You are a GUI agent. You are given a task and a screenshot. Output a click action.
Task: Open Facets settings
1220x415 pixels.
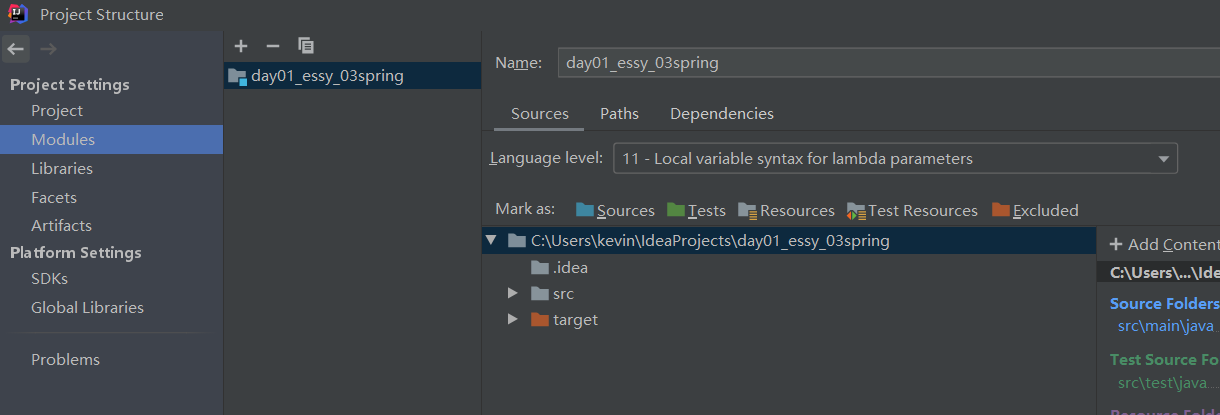point(111,198)
